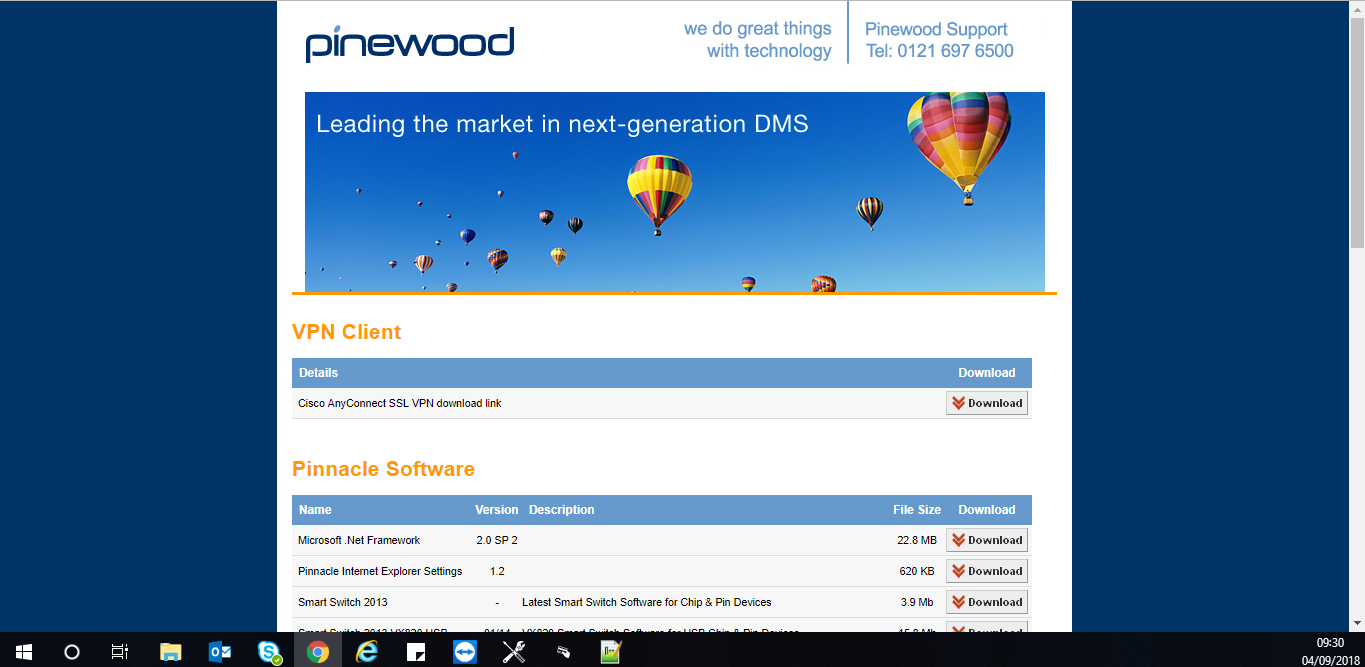Open Internet Explorer from the taskbar
The image size is (1365, 667).
coord(367,652)
